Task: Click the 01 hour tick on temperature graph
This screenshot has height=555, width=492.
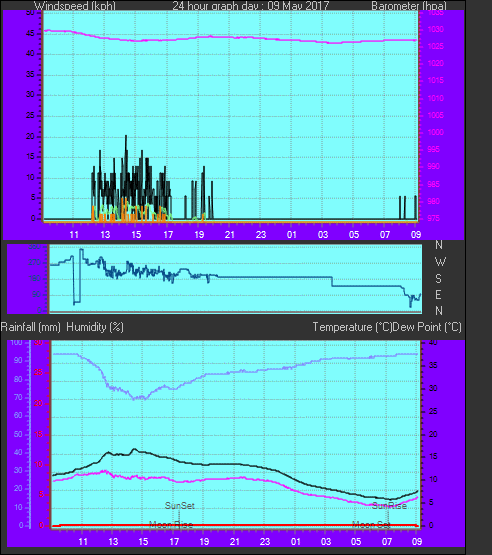Action: pos(295,542)
